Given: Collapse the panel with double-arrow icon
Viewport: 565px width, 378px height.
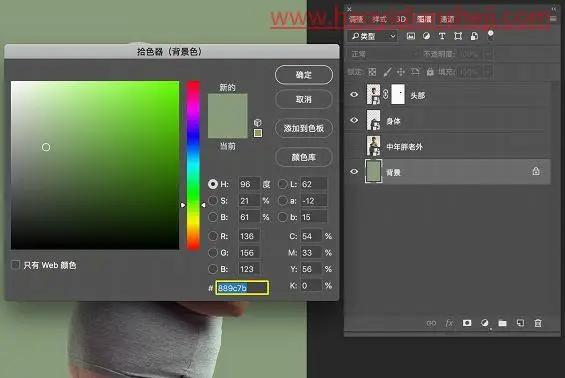Looking at the screenshot, I should 554,8.
